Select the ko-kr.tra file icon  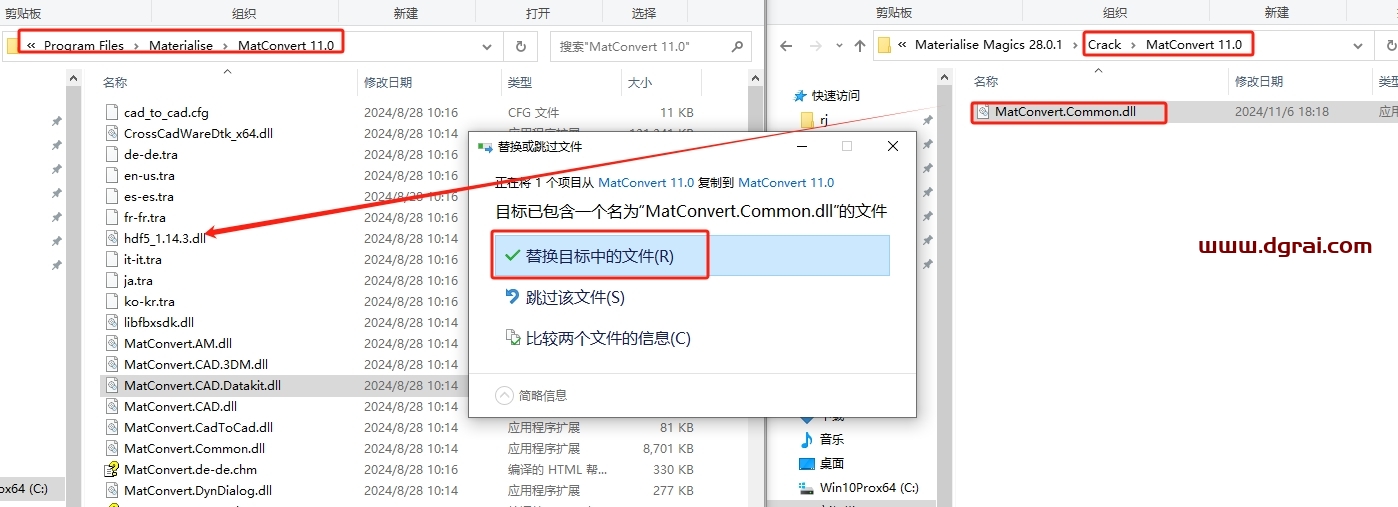112,301
